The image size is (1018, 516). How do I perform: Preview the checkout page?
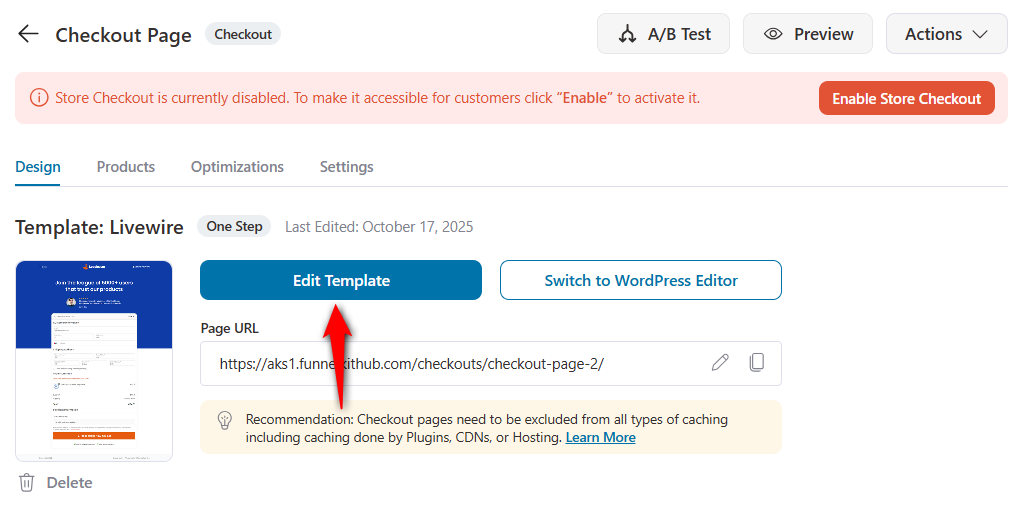807,34
